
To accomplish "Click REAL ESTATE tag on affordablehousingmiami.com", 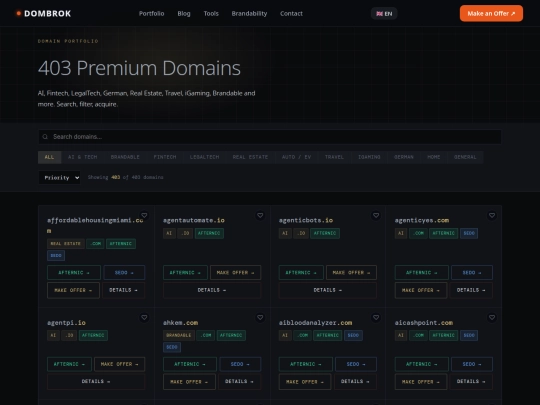I will click(65, 243).
